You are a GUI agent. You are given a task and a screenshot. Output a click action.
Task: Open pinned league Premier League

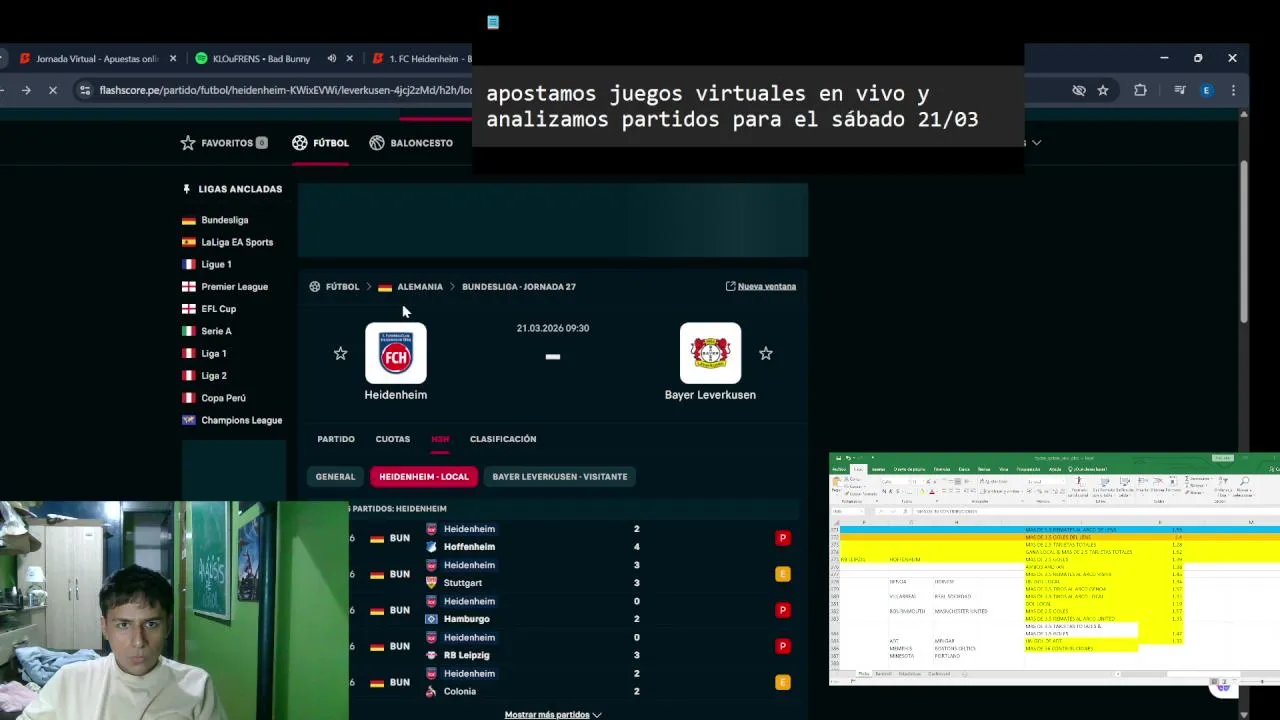pos(234,287)
